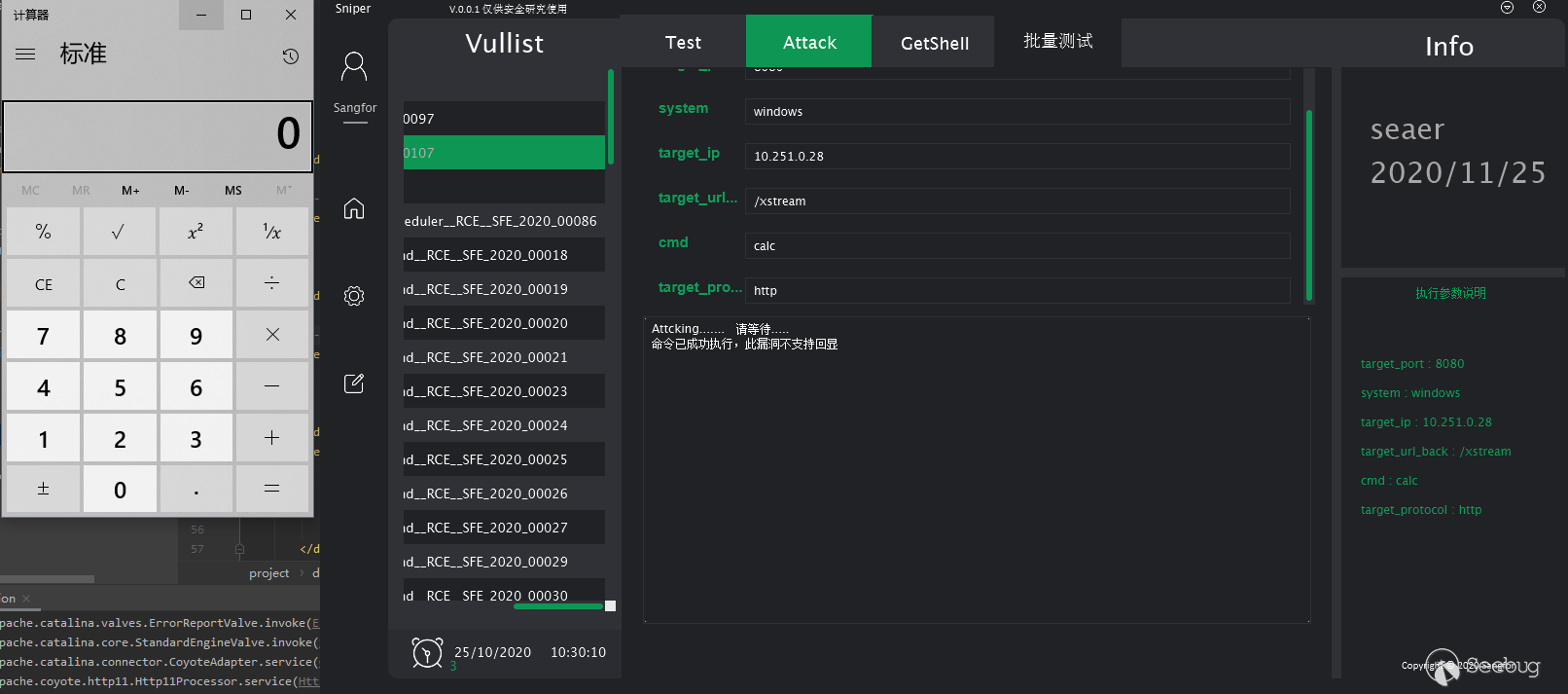Switch to the Test tab
The height and width of the screenshot is (694, 1568).
pyautogui.click(x=683, y=42)
